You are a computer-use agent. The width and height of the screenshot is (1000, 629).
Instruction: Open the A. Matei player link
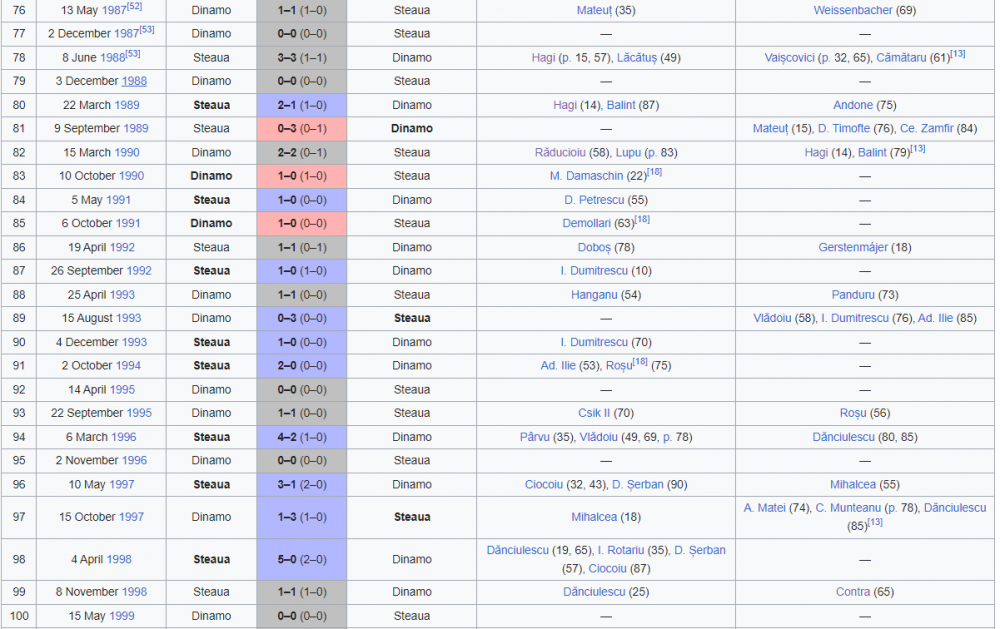point(764,508)
